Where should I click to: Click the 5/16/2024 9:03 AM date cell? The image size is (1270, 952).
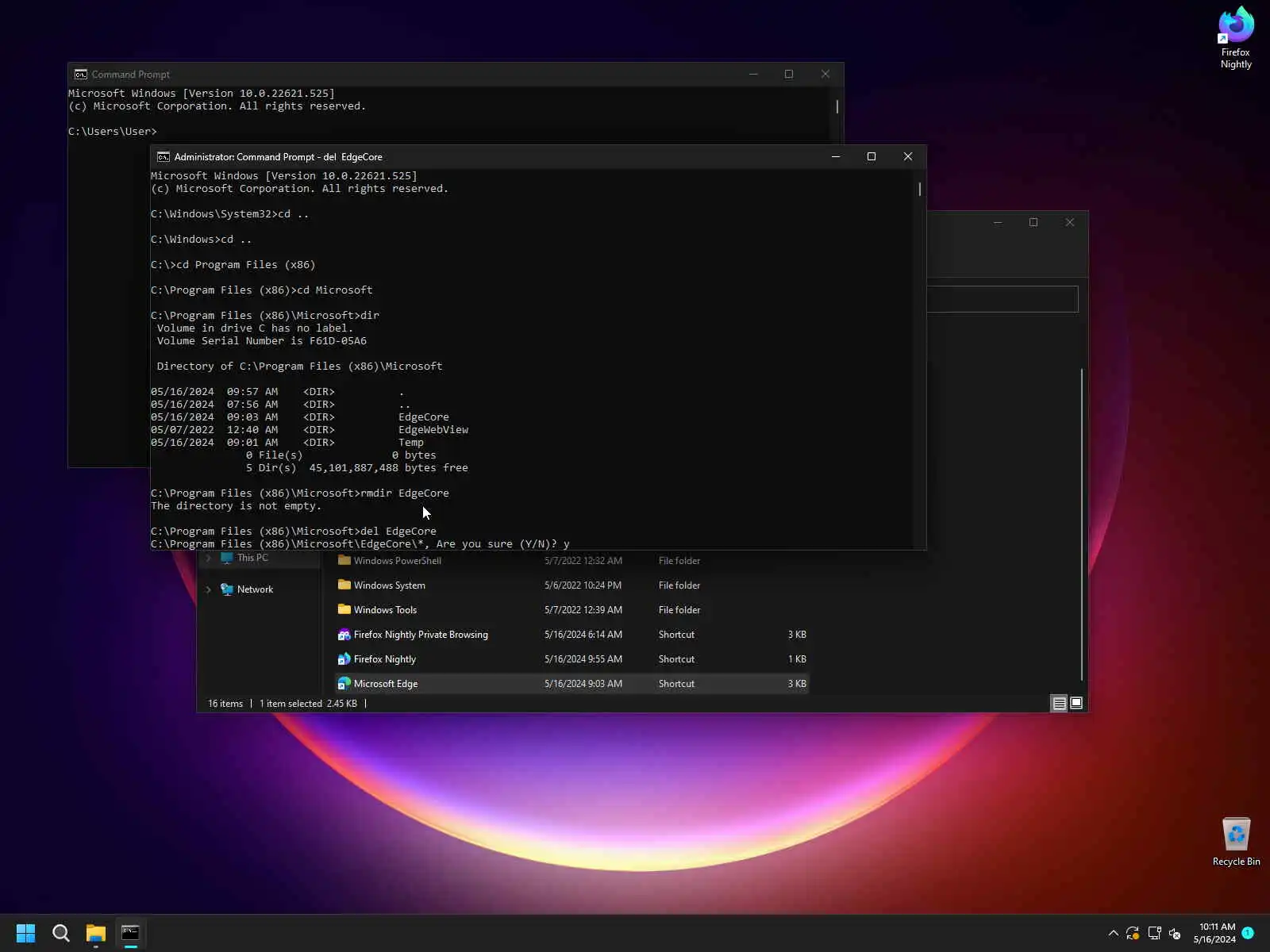coord(583,684)
